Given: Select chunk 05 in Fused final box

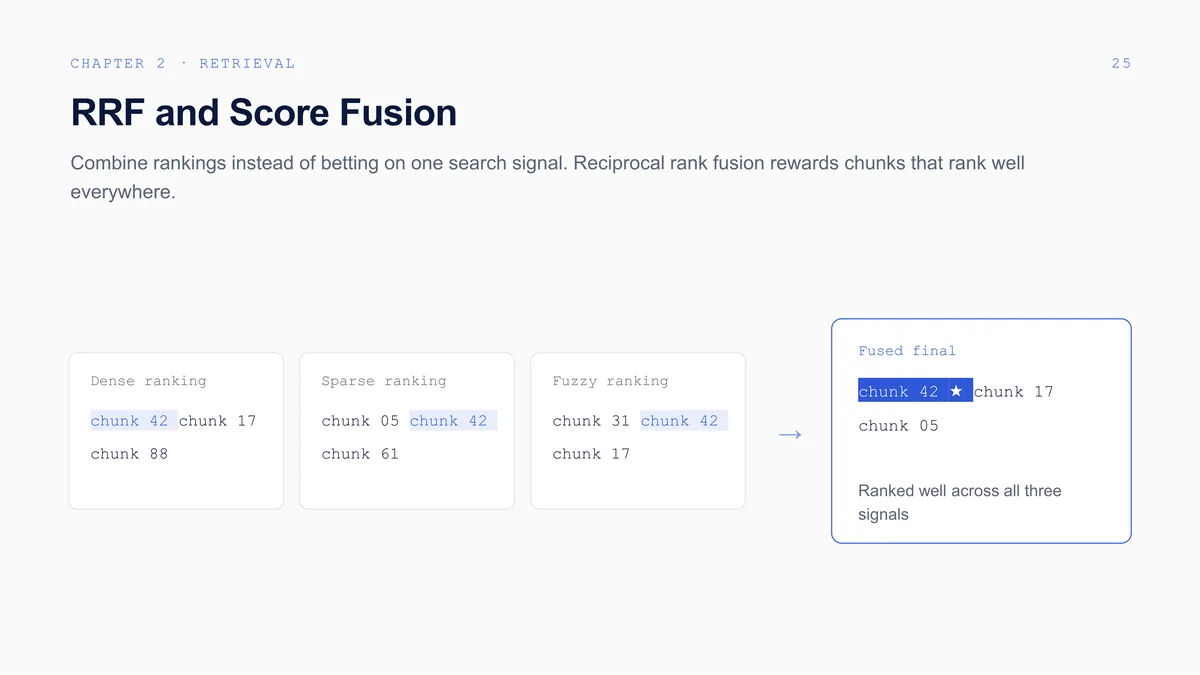Looking at the screenshot, I should (x=898, y=426).
